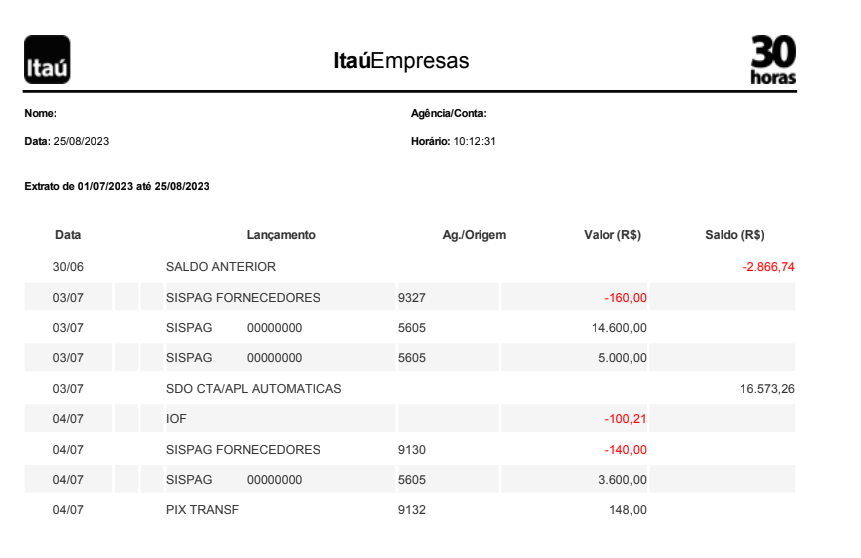Click the Ag./Origem column header

(474, 235)
